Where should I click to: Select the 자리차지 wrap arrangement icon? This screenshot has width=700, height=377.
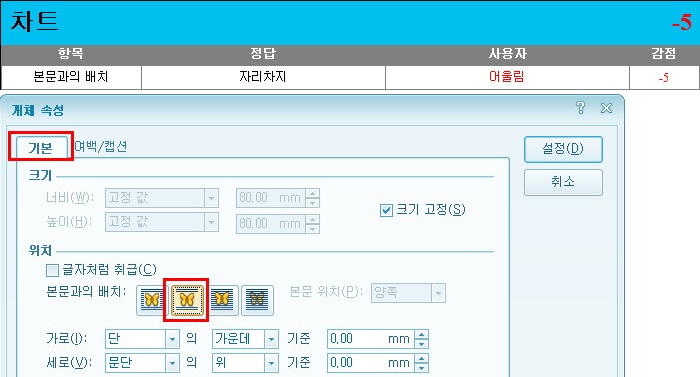click(x=187, y=300)
